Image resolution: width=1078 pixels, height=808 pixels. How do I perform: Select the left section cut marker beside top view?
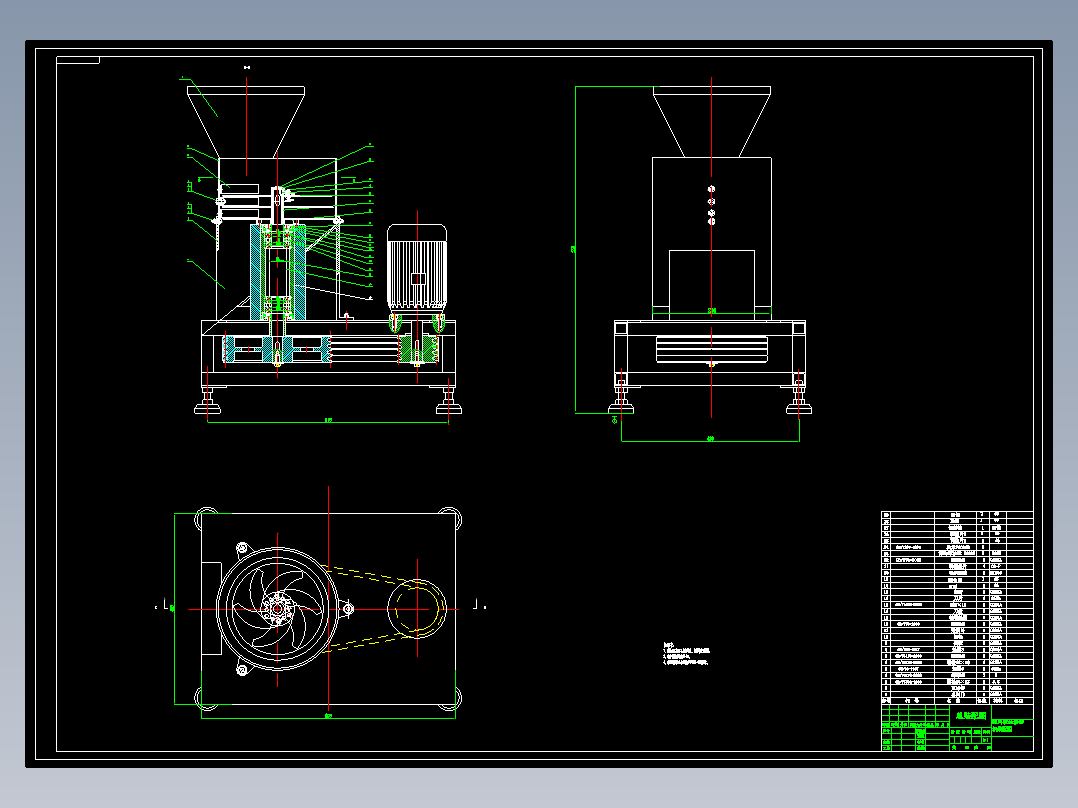[162, 604]
